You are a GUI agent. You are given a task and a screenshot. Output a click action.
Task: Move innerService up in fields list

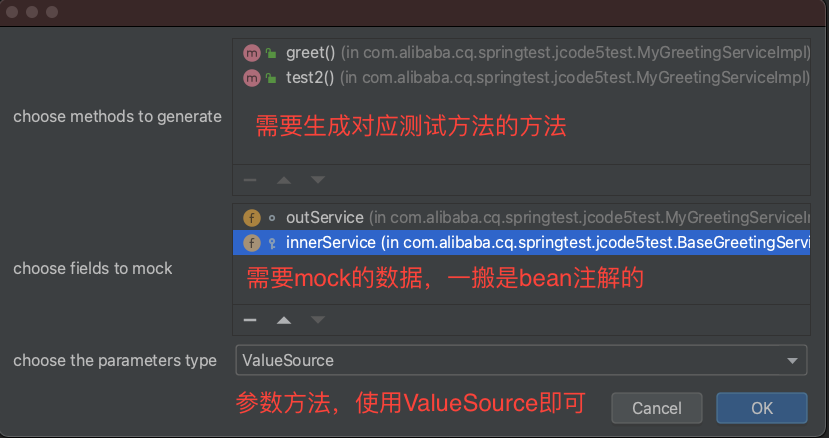(x=284, y=320)
